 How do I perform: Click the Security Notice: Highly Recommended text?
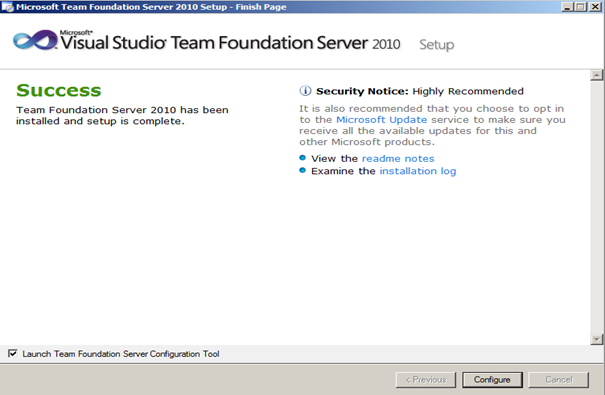(420, 91)
